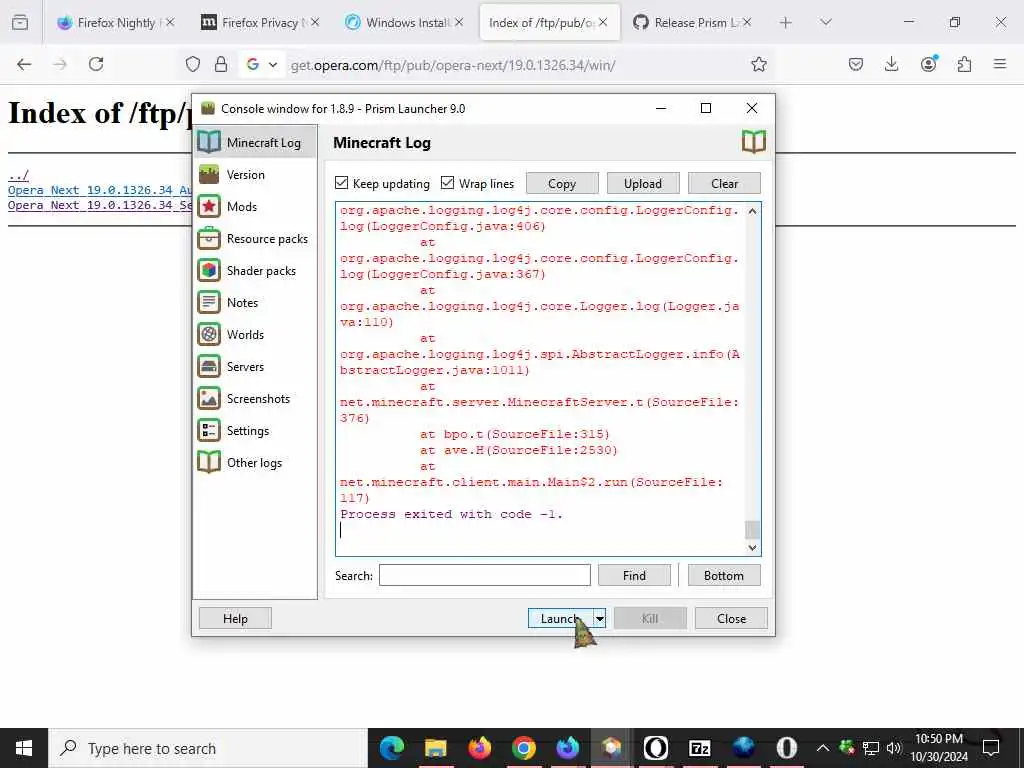
Task: Click the Screenshots picture icon
Action: pyautogui.click(x=209, y=398)
